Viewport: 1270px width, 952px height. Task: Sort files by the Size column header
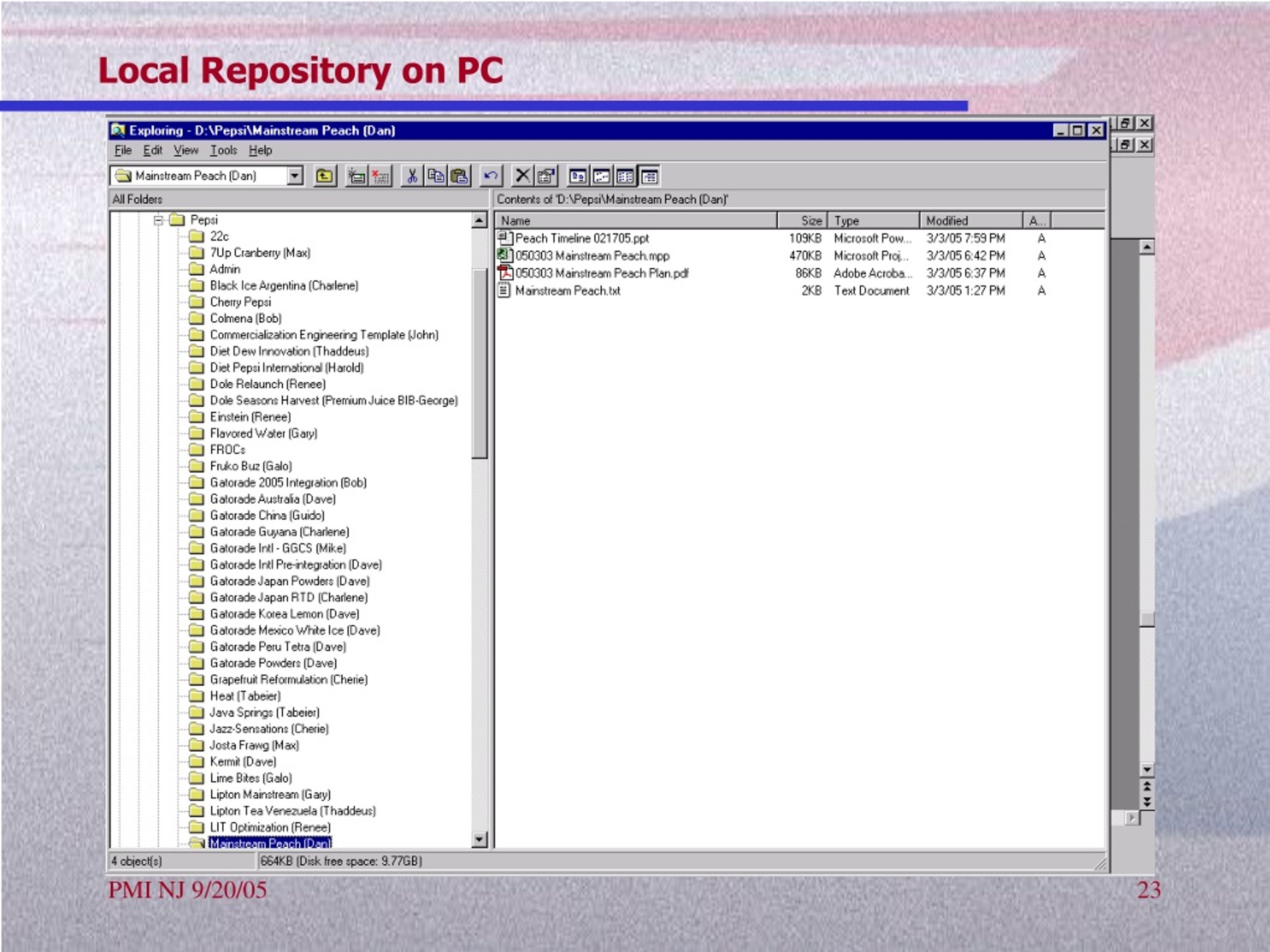803,221
